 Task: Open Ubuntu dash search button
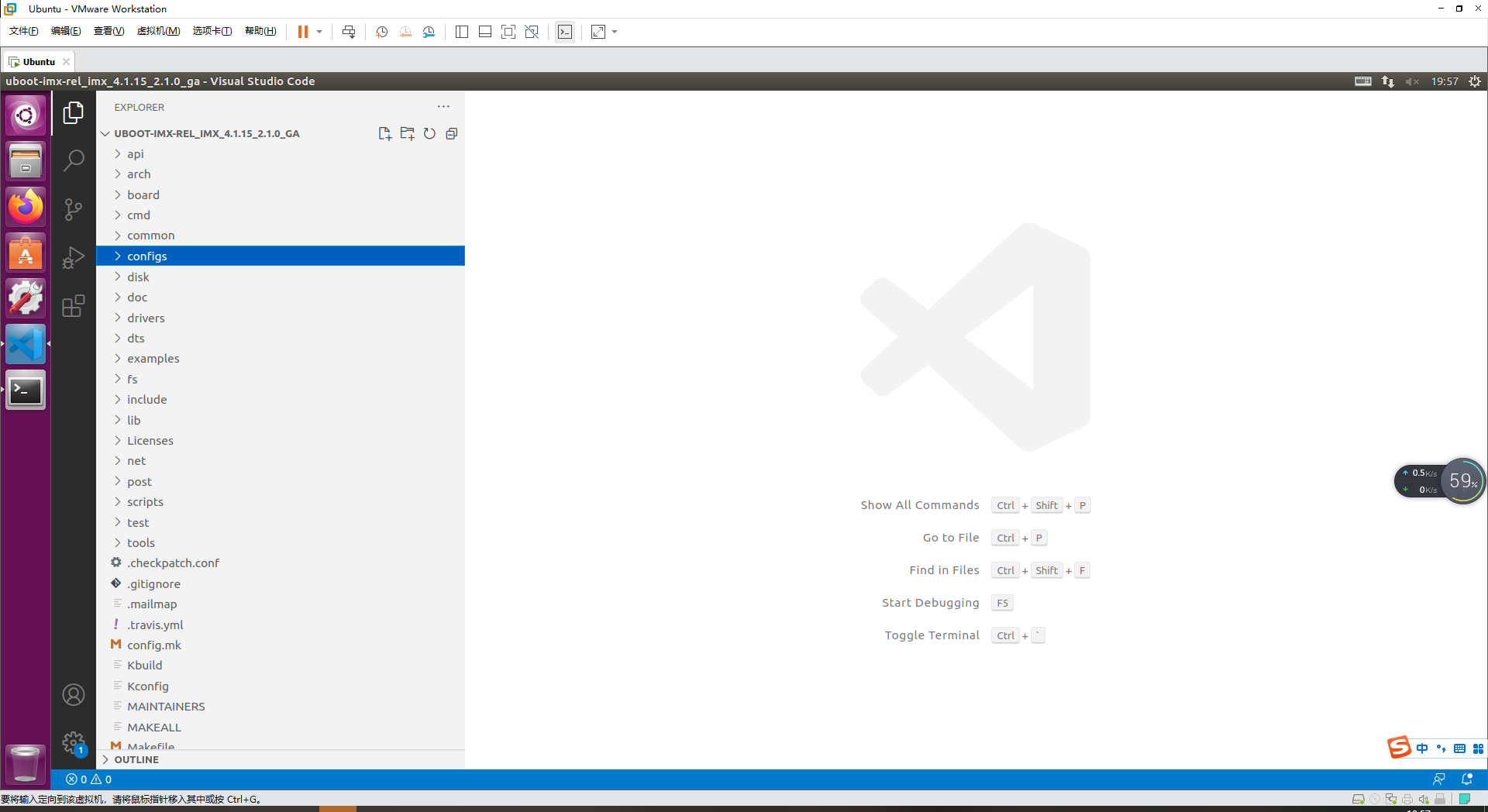pyautogui.click(x=26, y=115)
